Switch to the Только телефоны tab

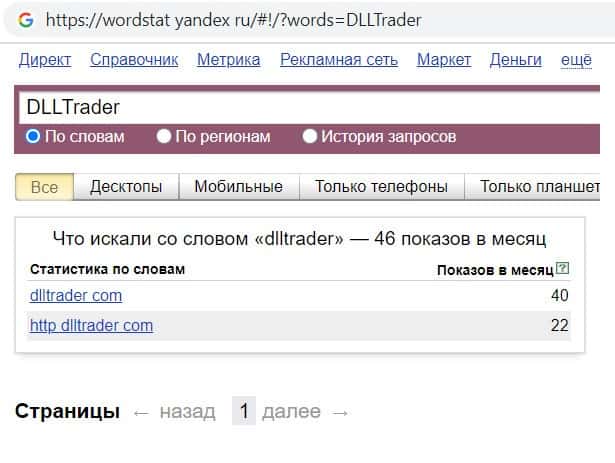pos(381,187)
